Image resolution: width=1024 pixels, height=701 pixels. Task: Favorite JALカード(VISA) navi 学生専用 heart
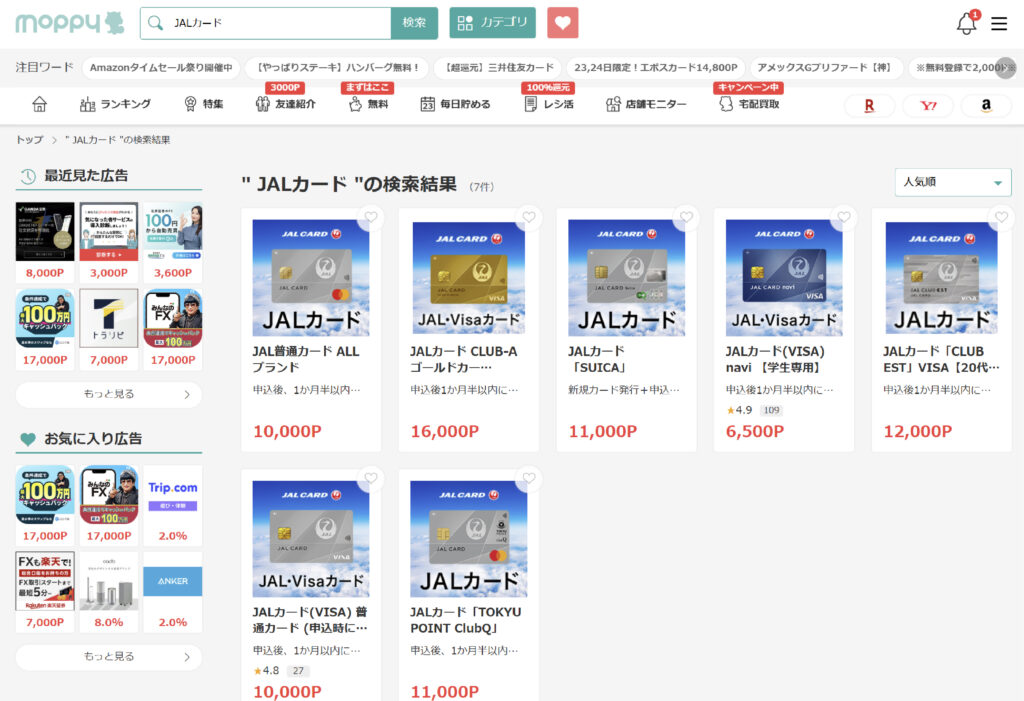tap(844, 218)
